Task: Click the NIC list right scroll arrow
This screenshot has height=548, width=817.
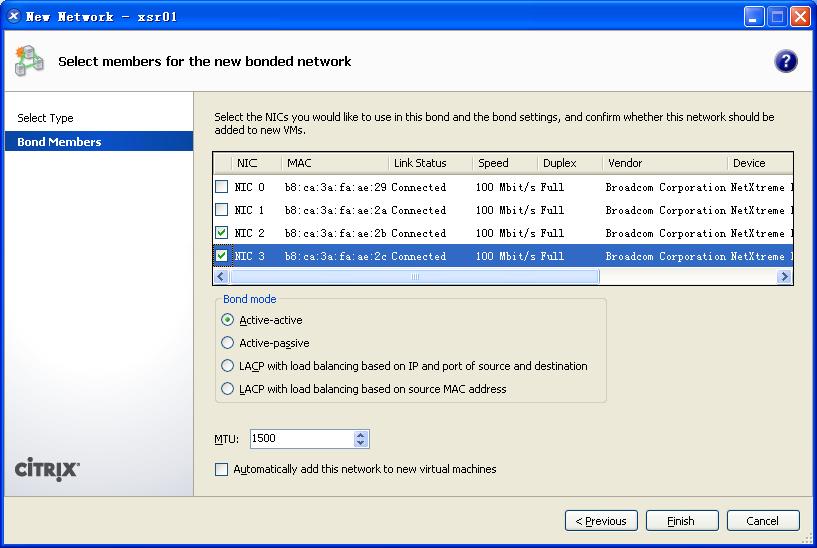Action: click(x=784, y=277)
